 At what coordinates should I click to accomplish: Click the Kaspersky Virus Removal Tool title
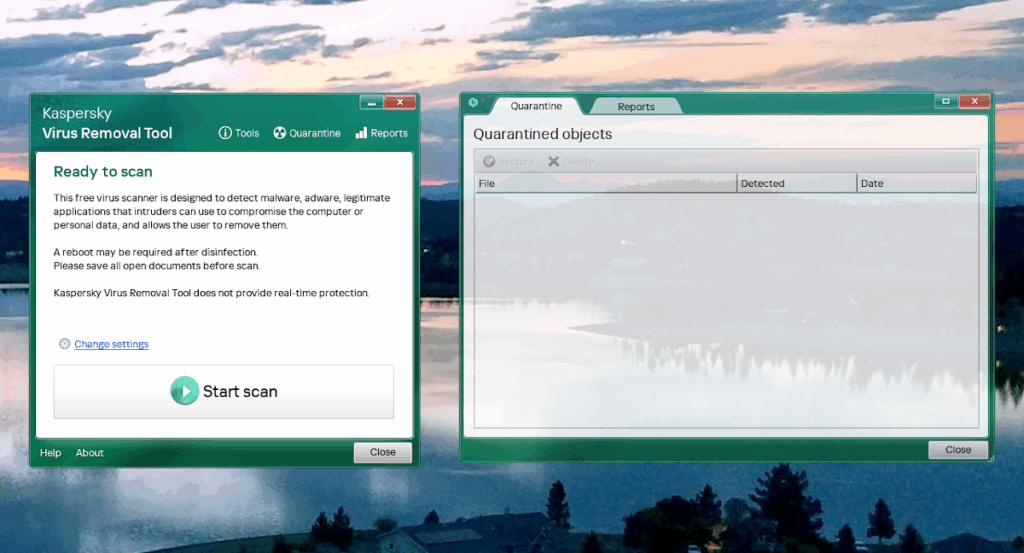(x=107, y=123)
